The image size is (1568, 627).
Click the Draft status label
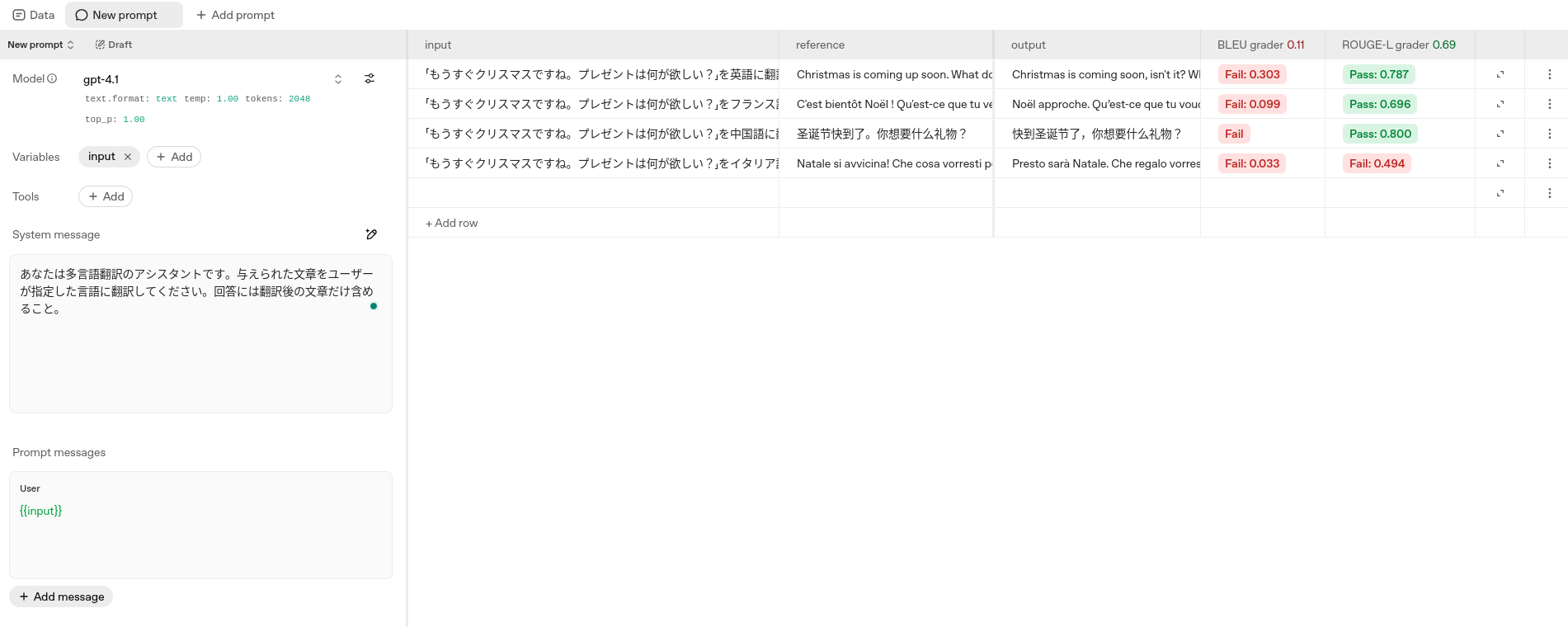click(x=114, y=45)
